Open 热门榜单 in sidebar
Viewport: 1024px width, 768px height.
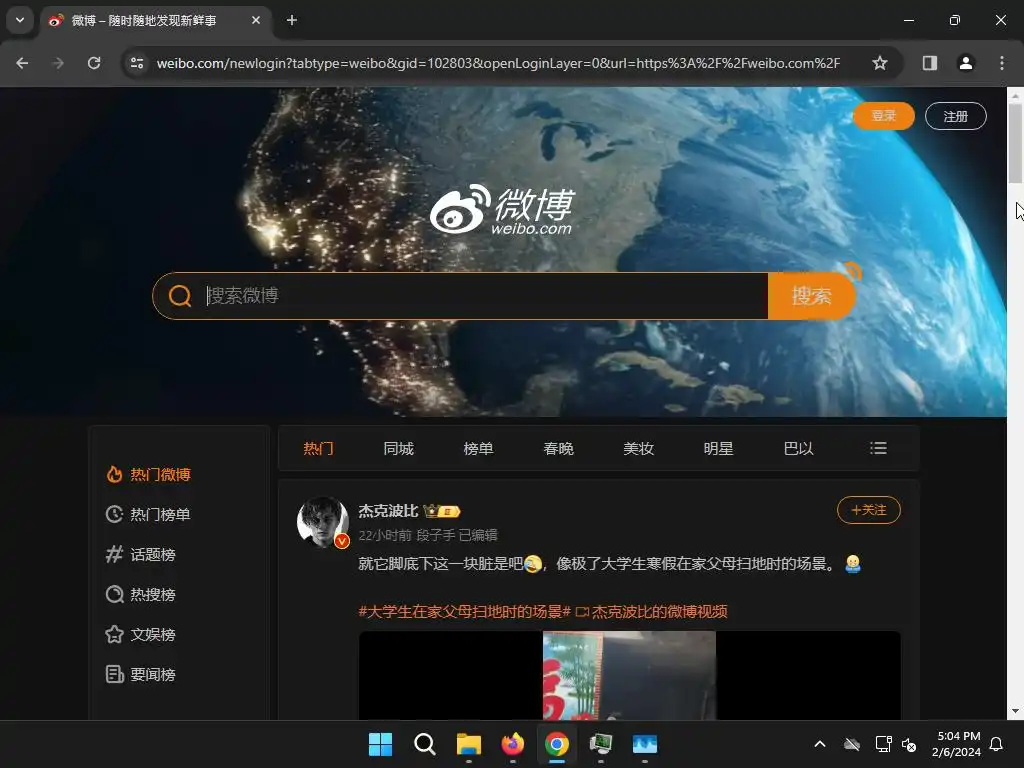click(149, 515)
